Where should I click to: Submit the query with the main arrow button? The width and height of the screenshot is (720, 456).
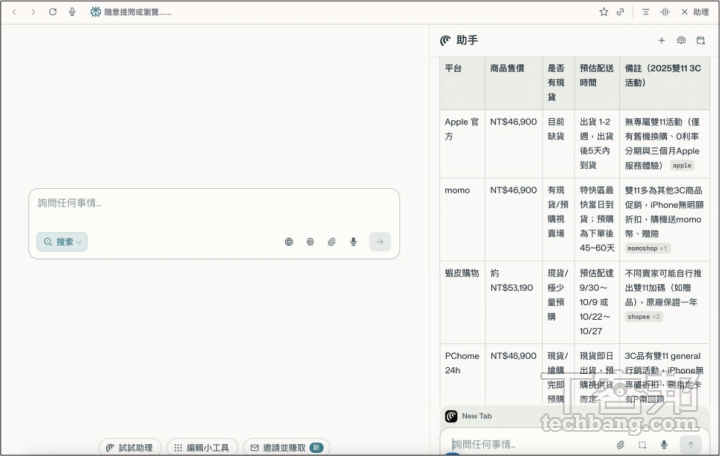(380, 242)
